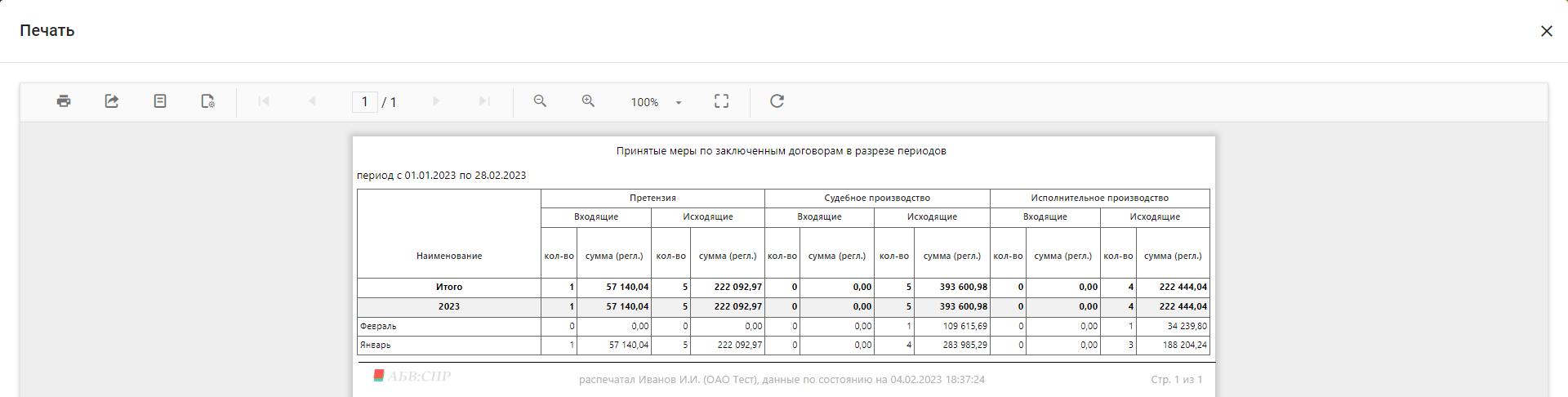Click the page indicator Стр. 1 из 1
1568x397 pixels.
(x=1177, y=380)
